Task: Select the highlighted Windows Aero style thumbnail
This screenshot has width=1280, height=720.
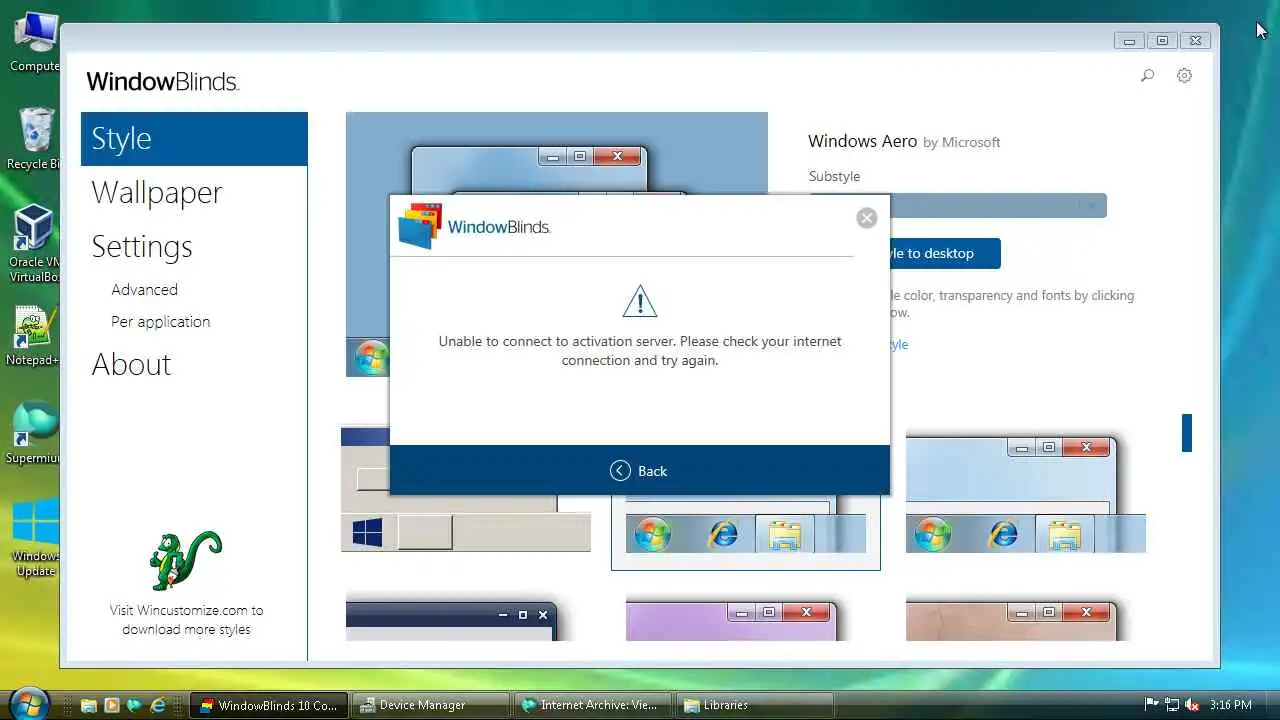Action: 746,533
